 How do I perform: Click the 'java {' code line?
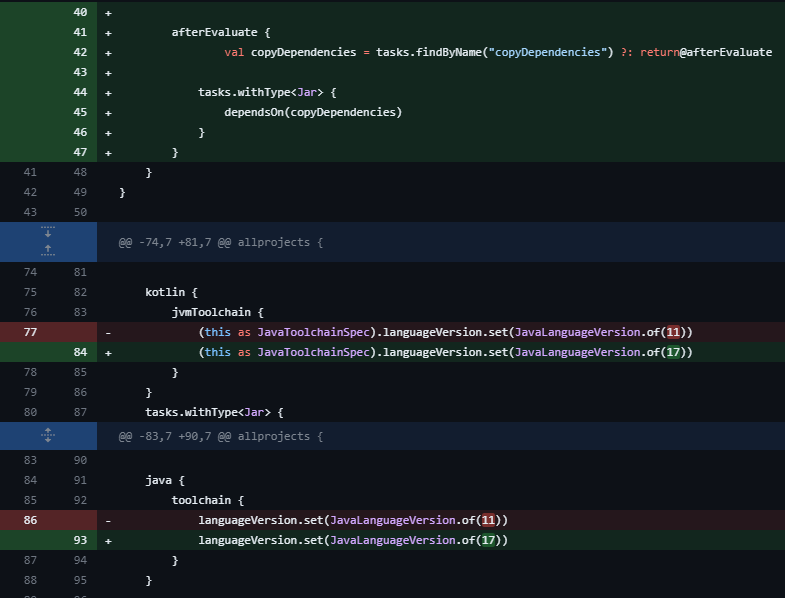[x=165, y=480]
